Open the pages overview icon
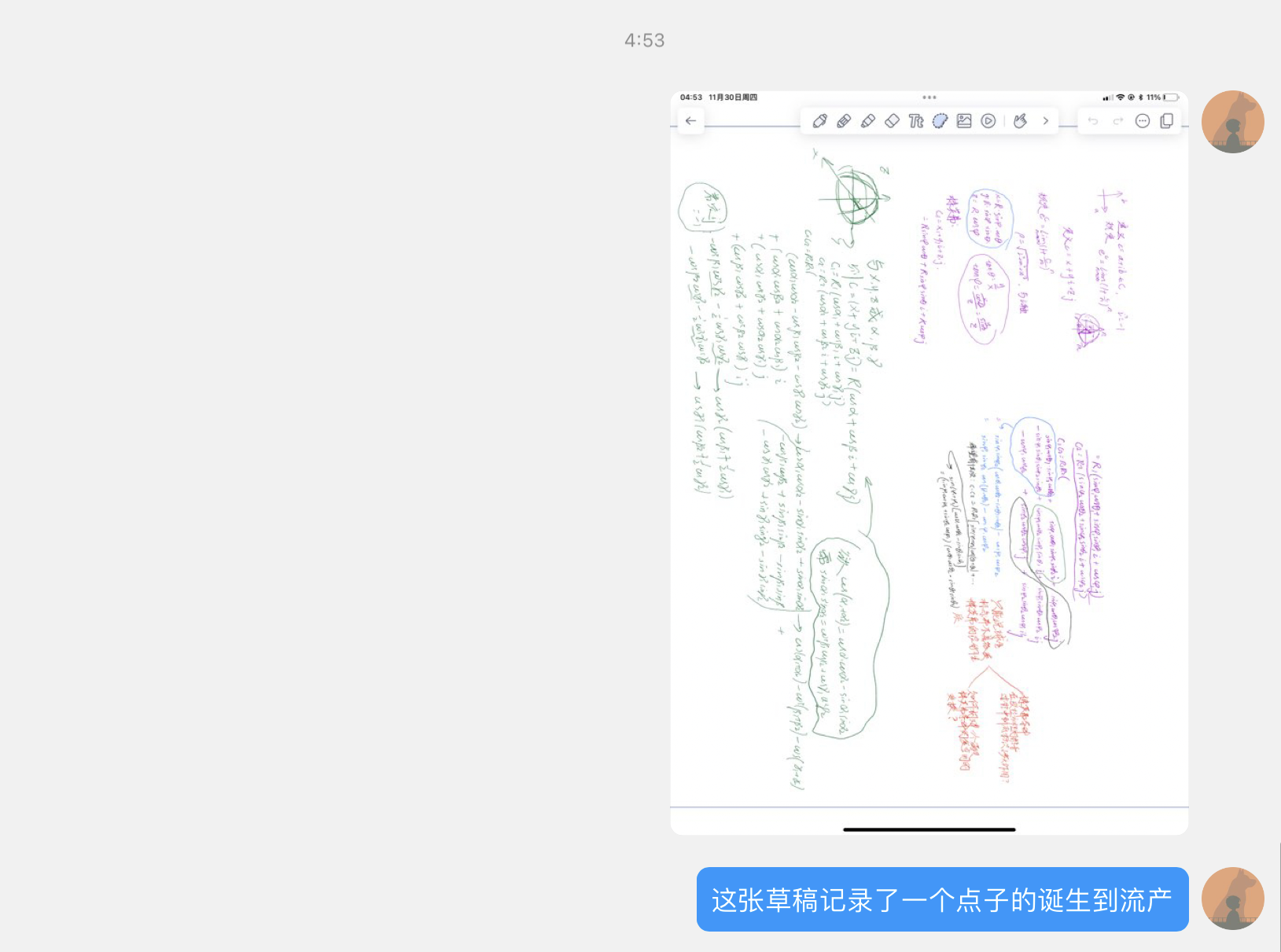 click(x=1167, y=121)
